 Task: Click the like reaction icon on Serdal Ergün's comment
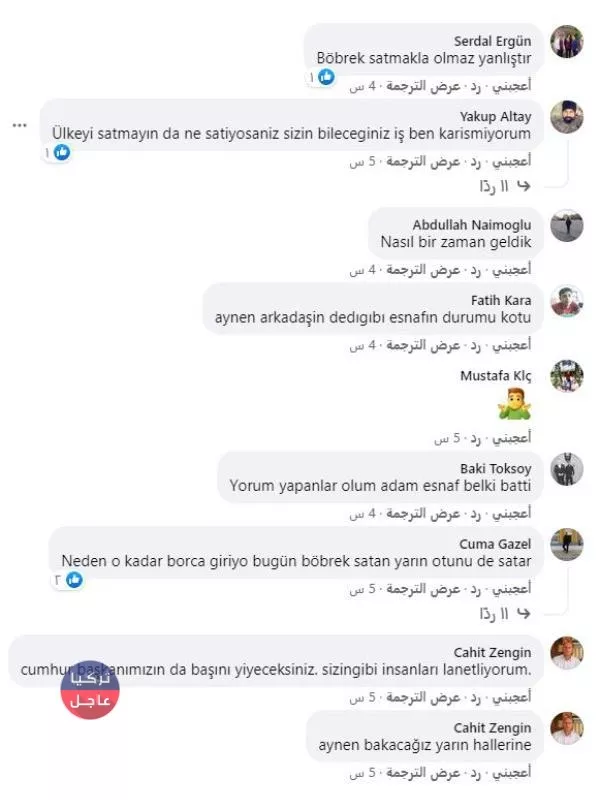tap(327, 77)
